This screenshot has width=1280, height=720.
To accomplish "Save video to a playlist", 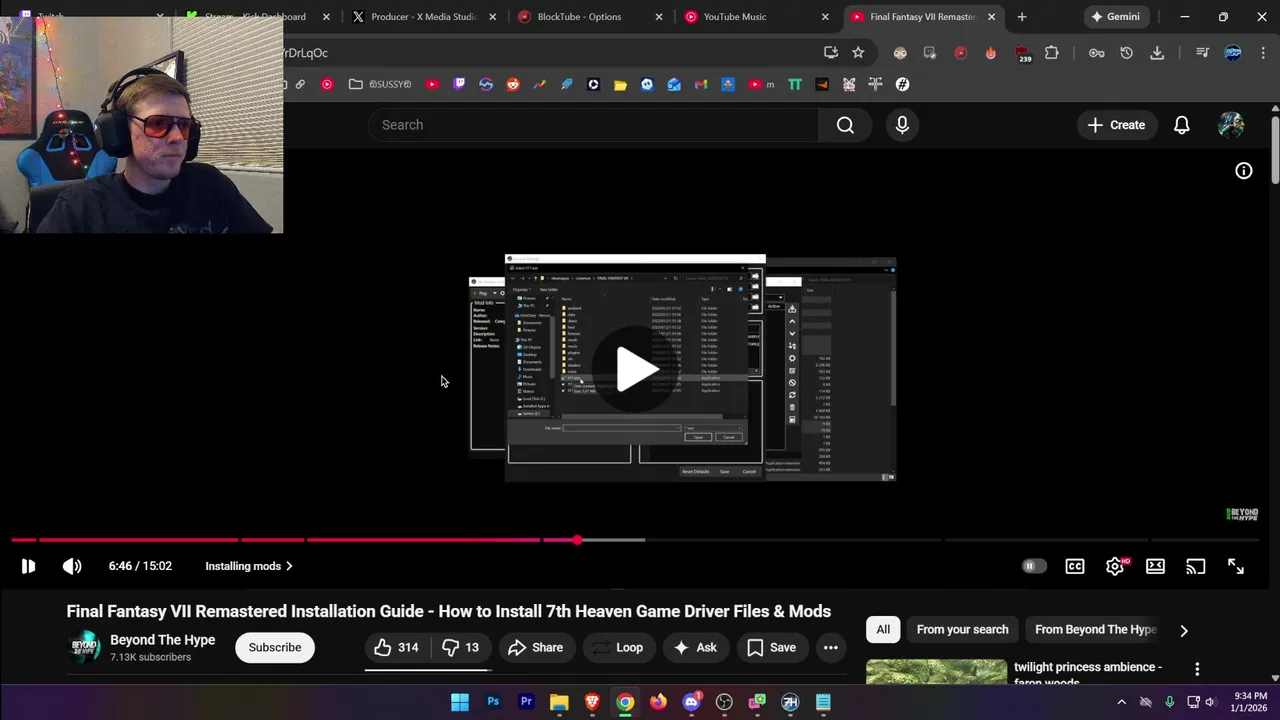I will (x=771, y=648).
